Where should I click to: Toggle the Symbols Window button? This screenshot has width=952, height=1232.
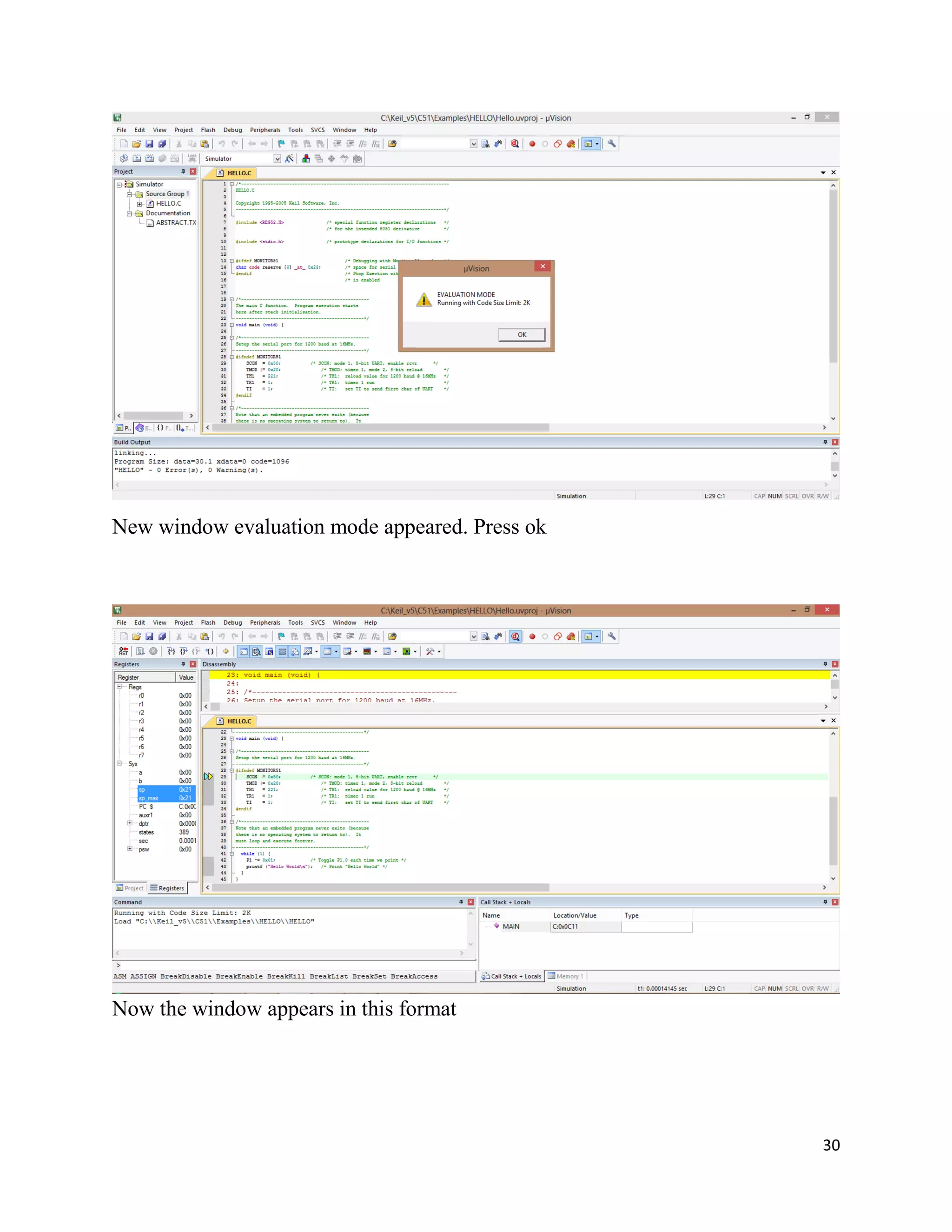[x=269, y=651]
